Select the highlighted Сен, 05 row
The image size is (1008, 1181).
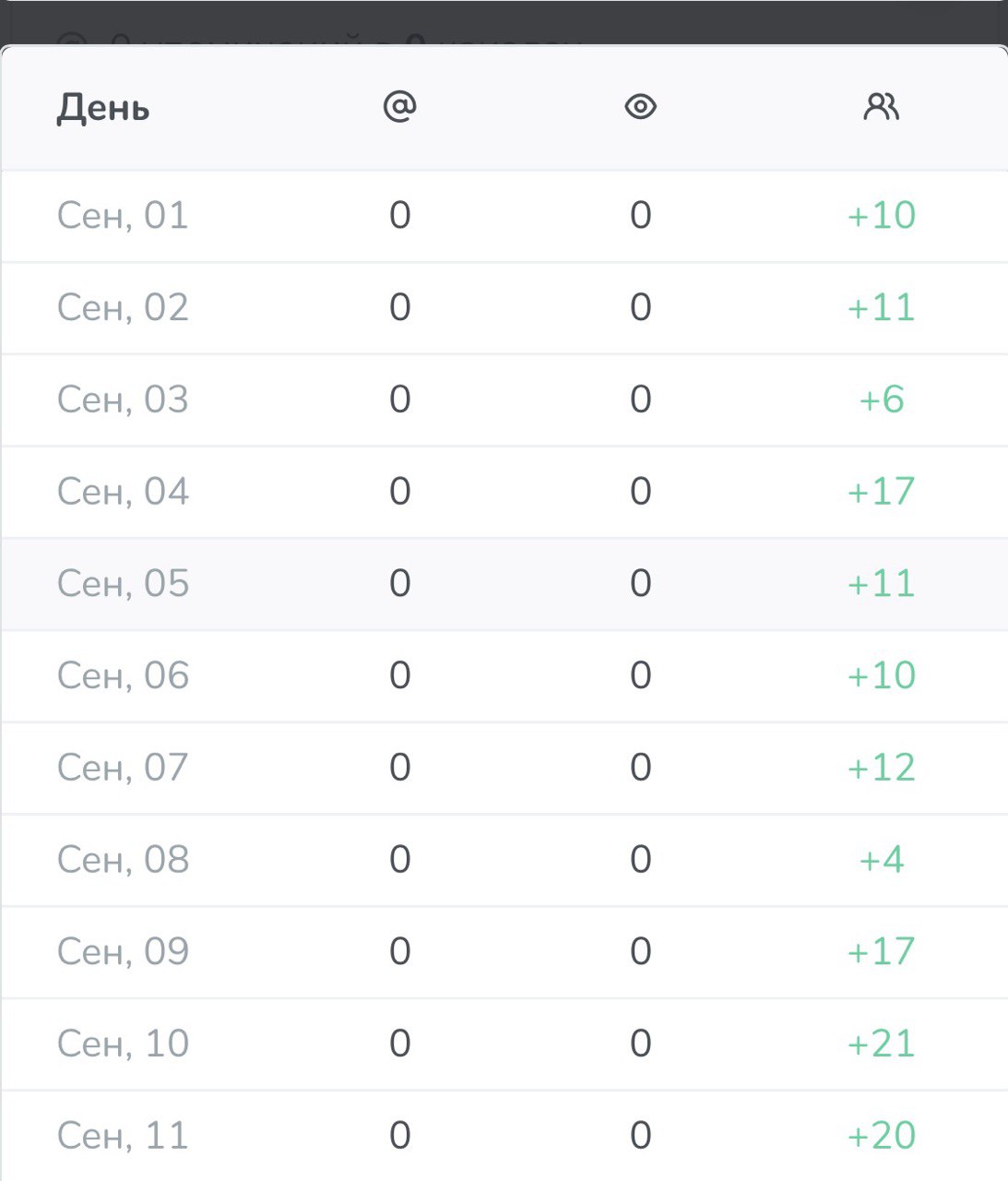123,583
